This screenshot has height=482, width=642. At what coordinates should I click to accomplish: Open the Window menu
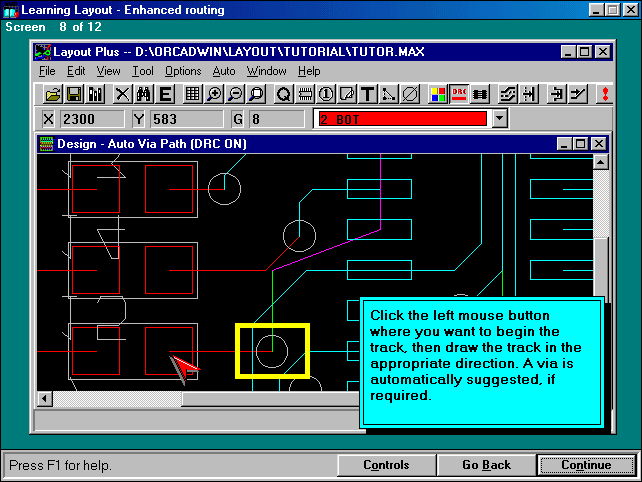point(266,71)
